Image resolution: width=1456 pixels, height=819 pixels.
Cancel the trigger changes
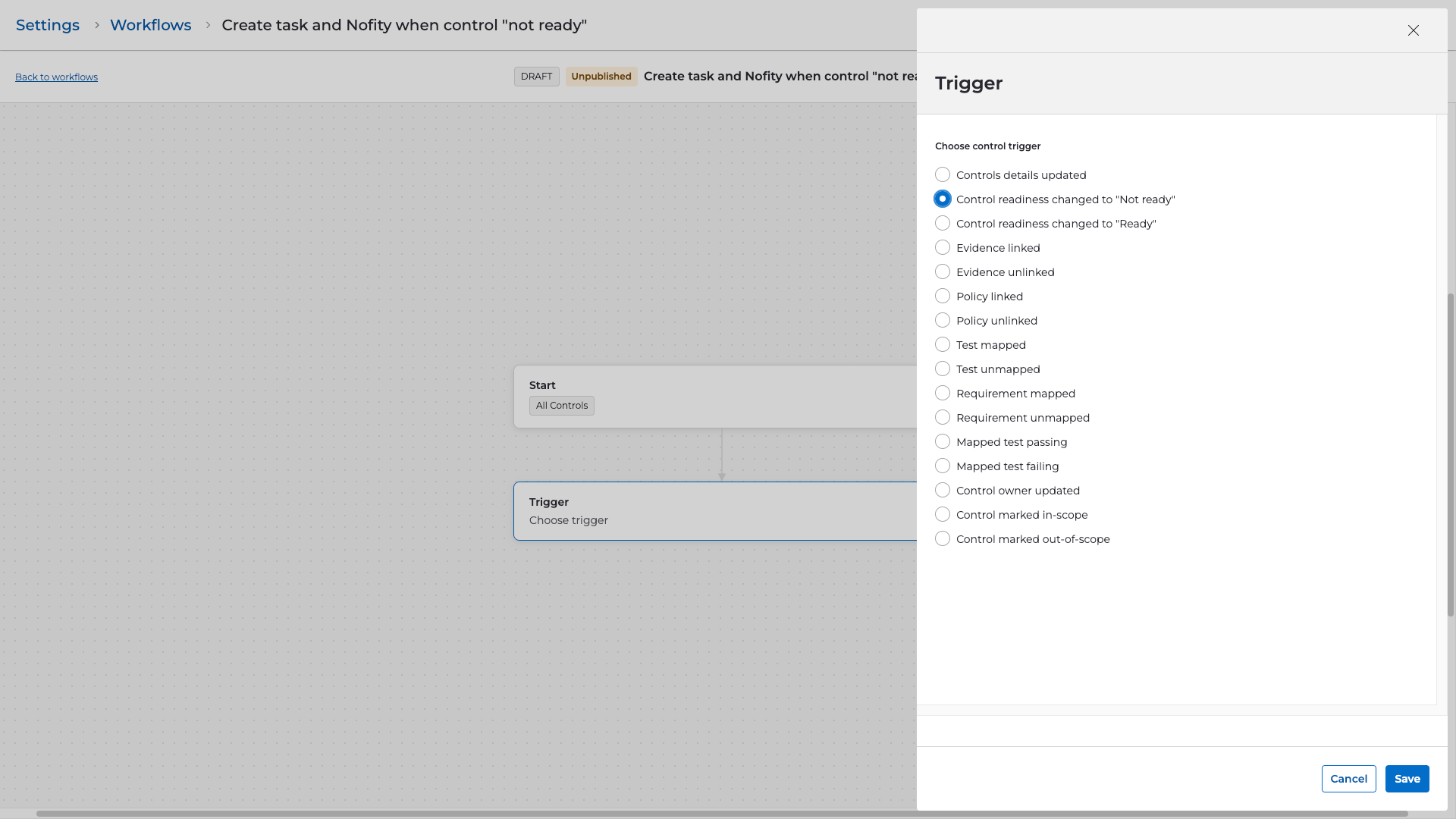(1348, 779)
